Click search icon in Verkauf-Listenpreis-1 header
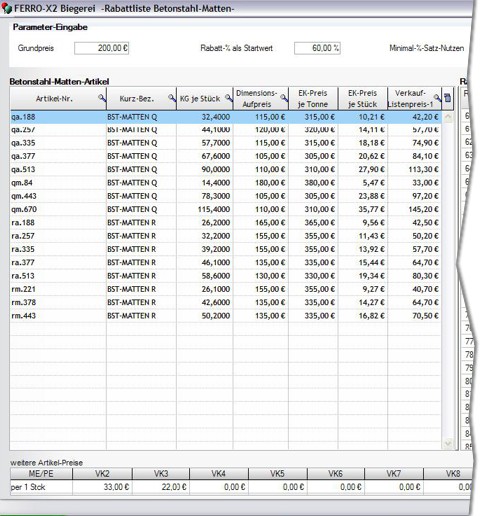480x516 pixels. [x=437, y=98]
